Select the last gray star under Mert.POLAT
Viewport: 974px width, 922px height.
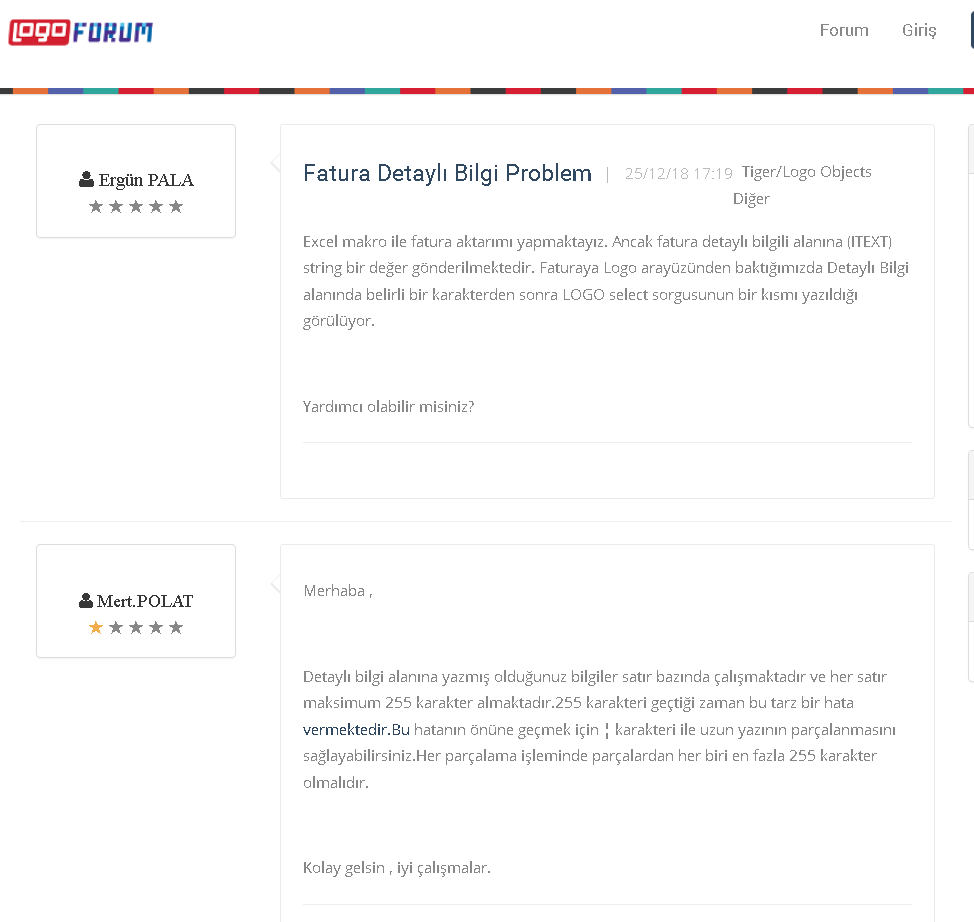click(x=176, y=628)
